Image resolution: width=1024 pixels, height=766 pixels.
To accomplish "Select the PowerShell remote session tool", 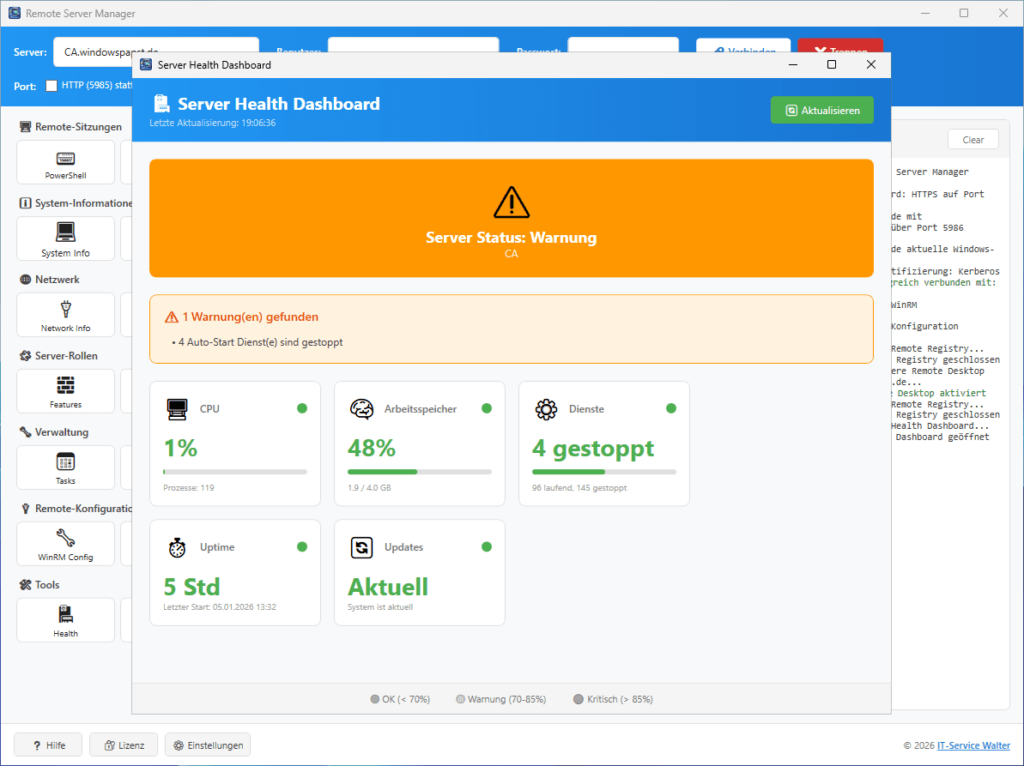I will (64, 162).
